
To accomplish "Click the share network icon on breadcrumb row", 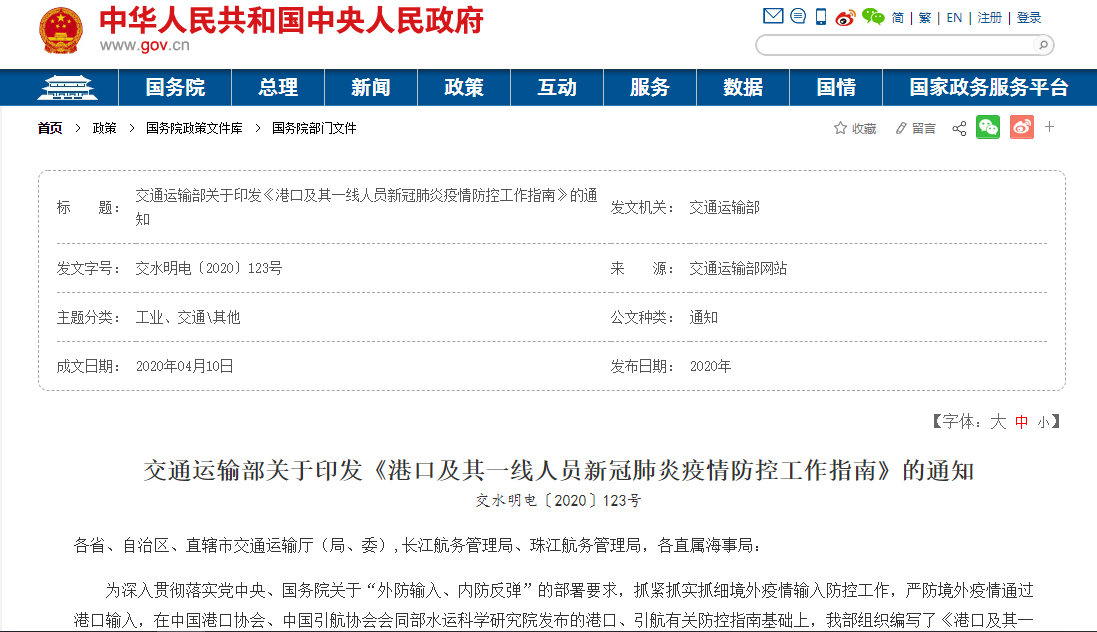I will coord(958,129).
